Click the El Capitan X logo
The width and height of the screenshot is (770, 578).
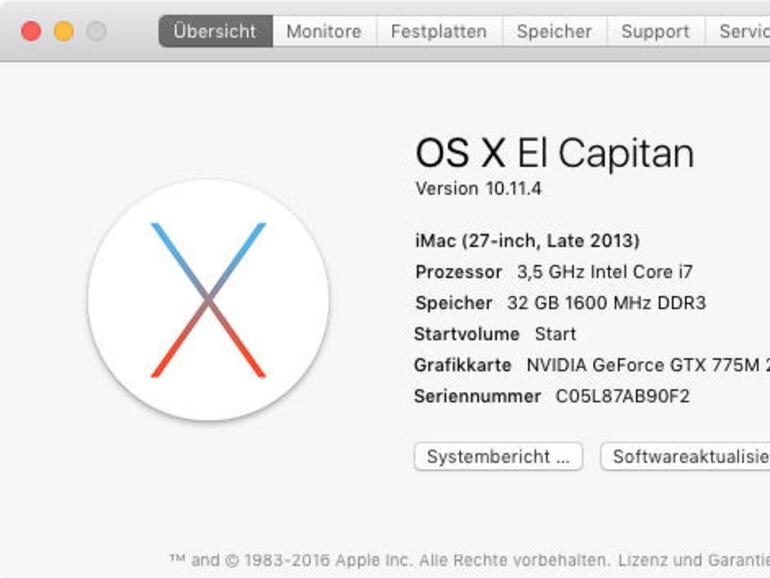(208, 300)
